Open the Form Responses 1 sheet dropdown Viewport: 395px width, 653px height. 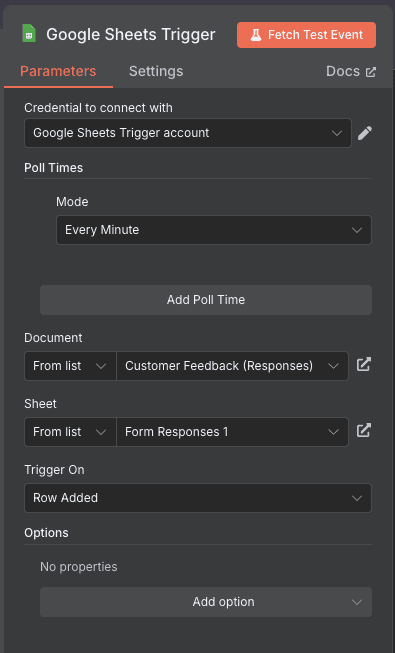point(232,432)
